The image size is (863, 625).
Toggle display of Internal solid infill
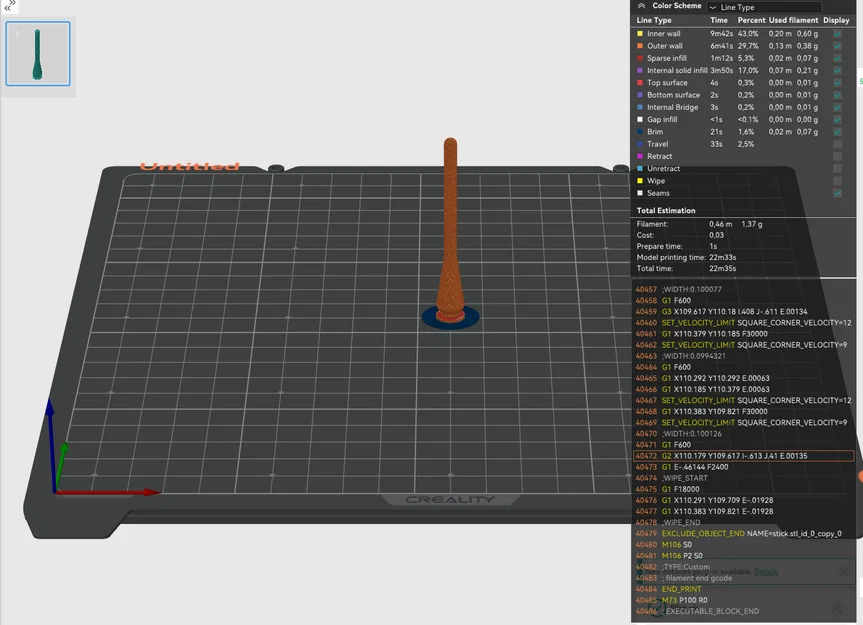[x=837, y=70]
